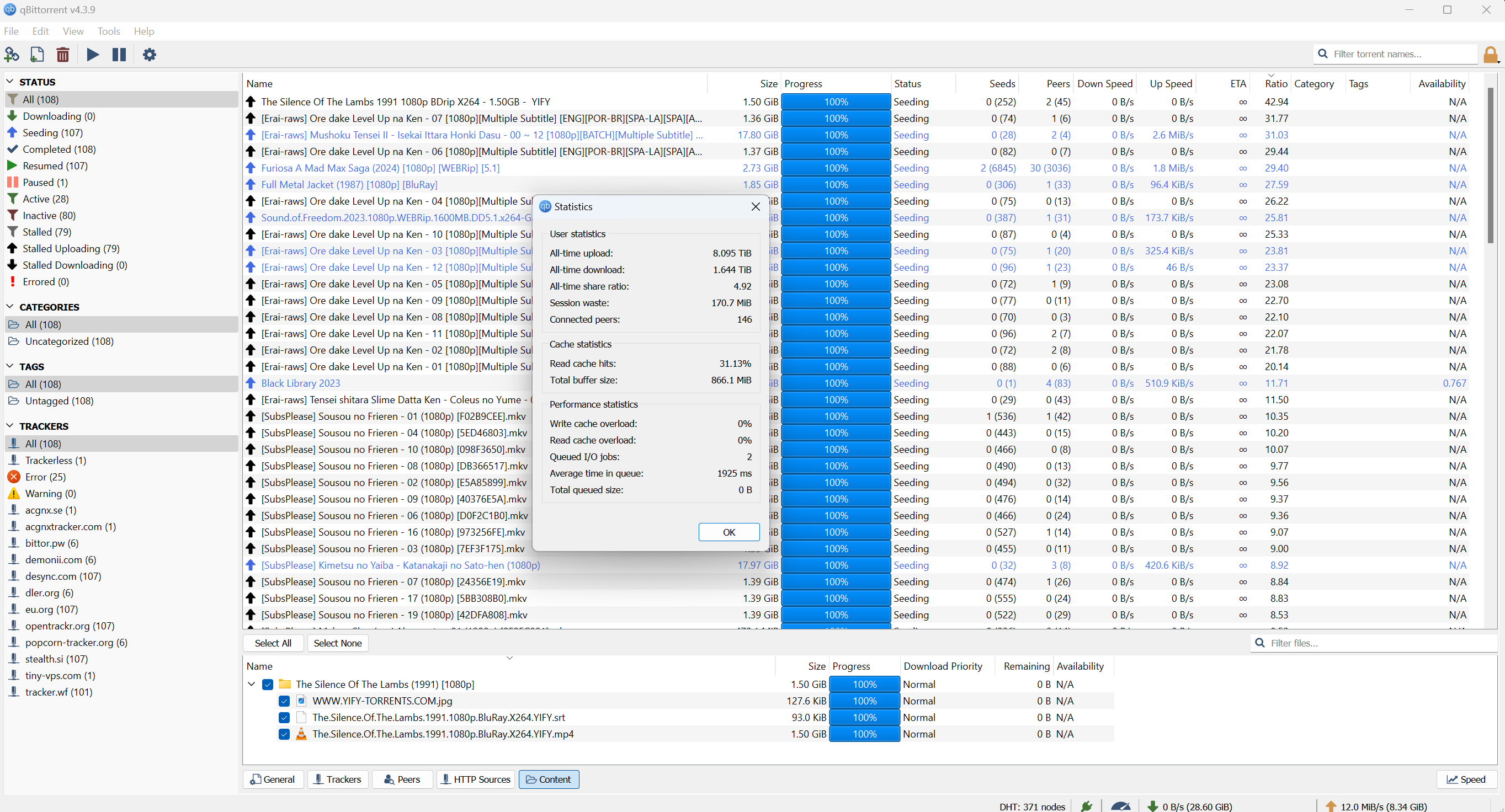Viewport: 1505px width, 812px height.
Task: Toggle alternative speed limits speedometer icon
Action: click(1120, 806)
